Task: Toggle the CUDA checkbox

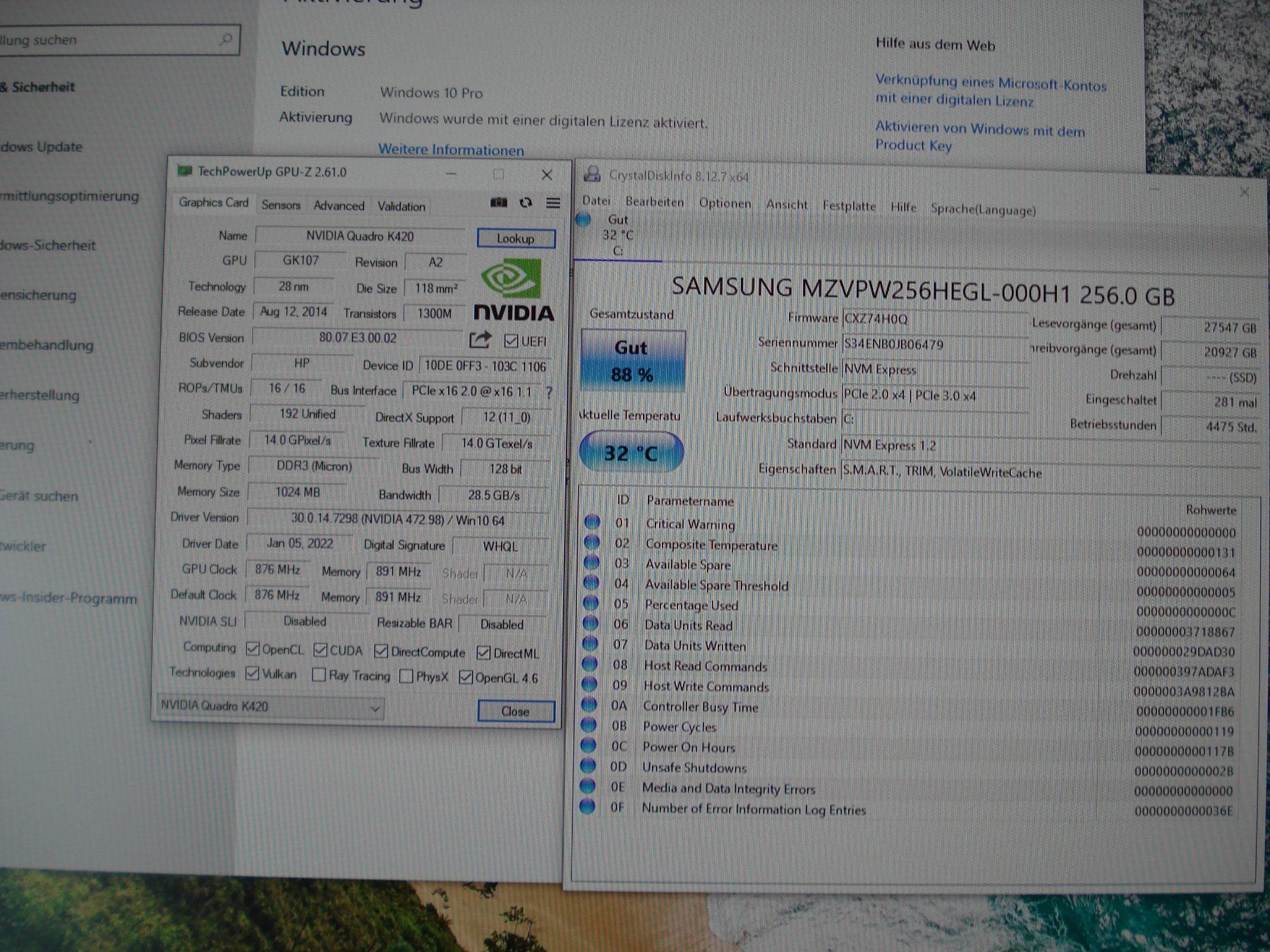Action: tap(320, 649)
